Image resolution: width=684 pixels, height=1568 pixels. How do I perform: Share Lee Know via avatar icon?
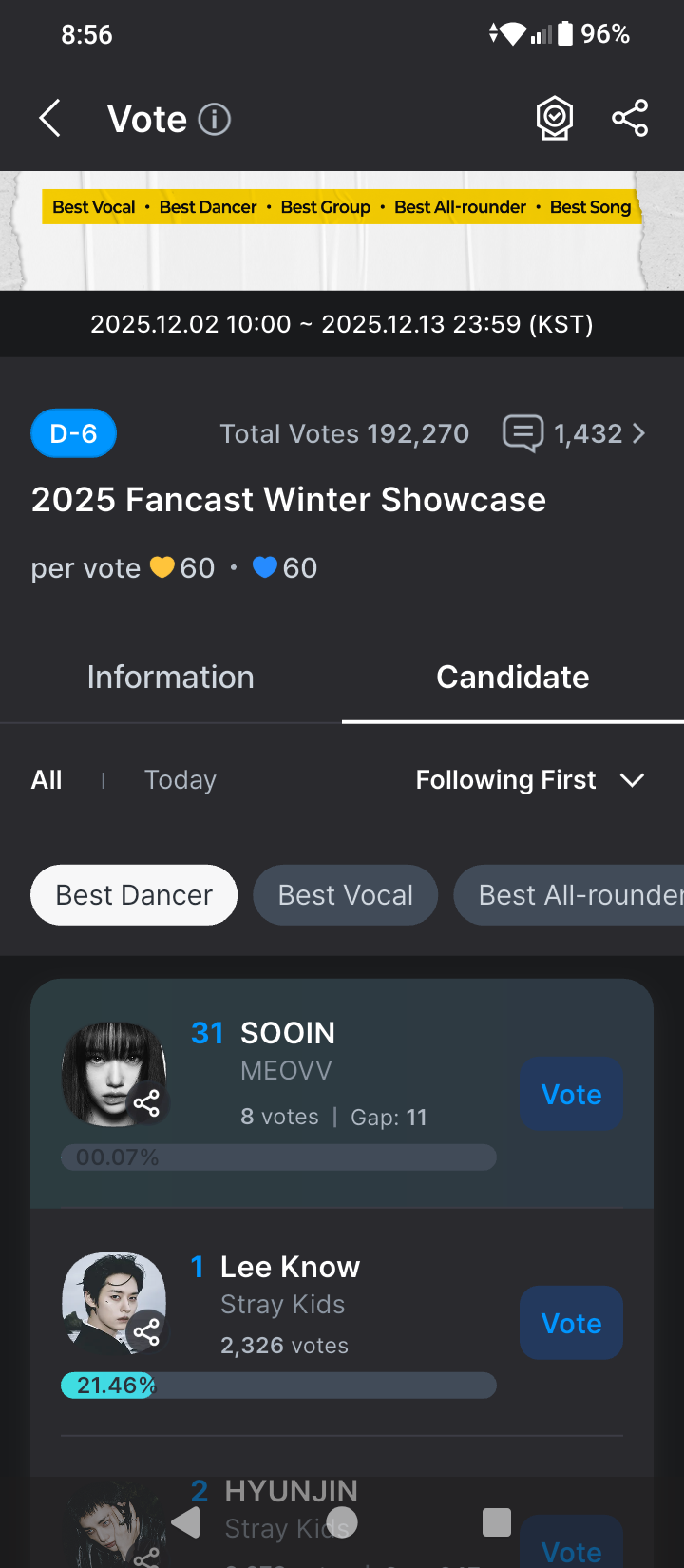[x=146, y=1332]
